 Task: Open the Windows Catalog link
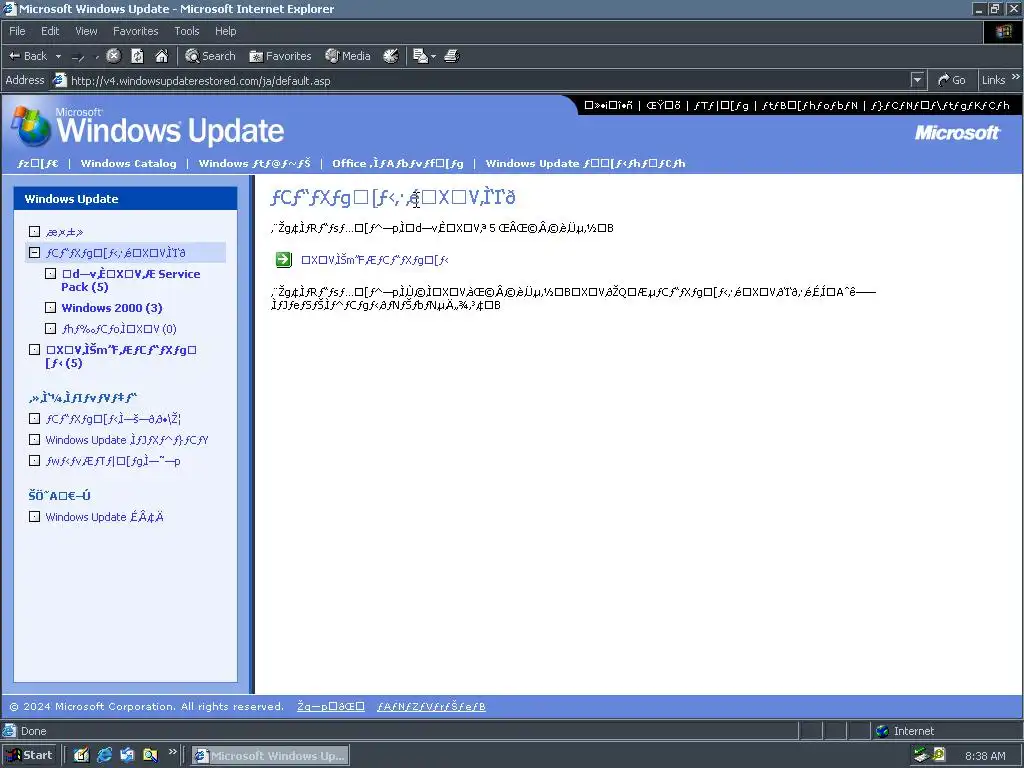[x=128, y=163]
